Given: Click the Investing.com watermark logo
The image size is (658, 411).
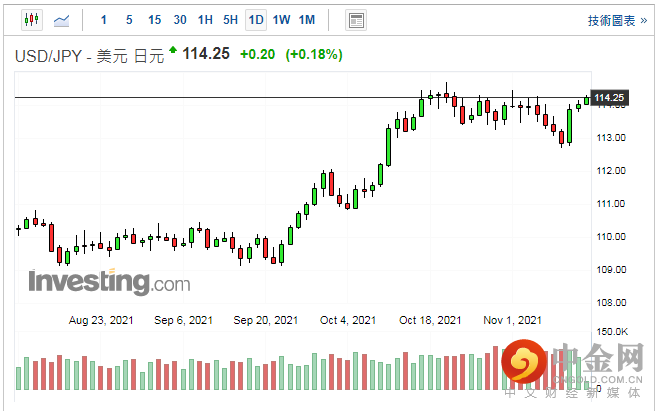Looking at the screenshot, I should [x=108, y=283].
